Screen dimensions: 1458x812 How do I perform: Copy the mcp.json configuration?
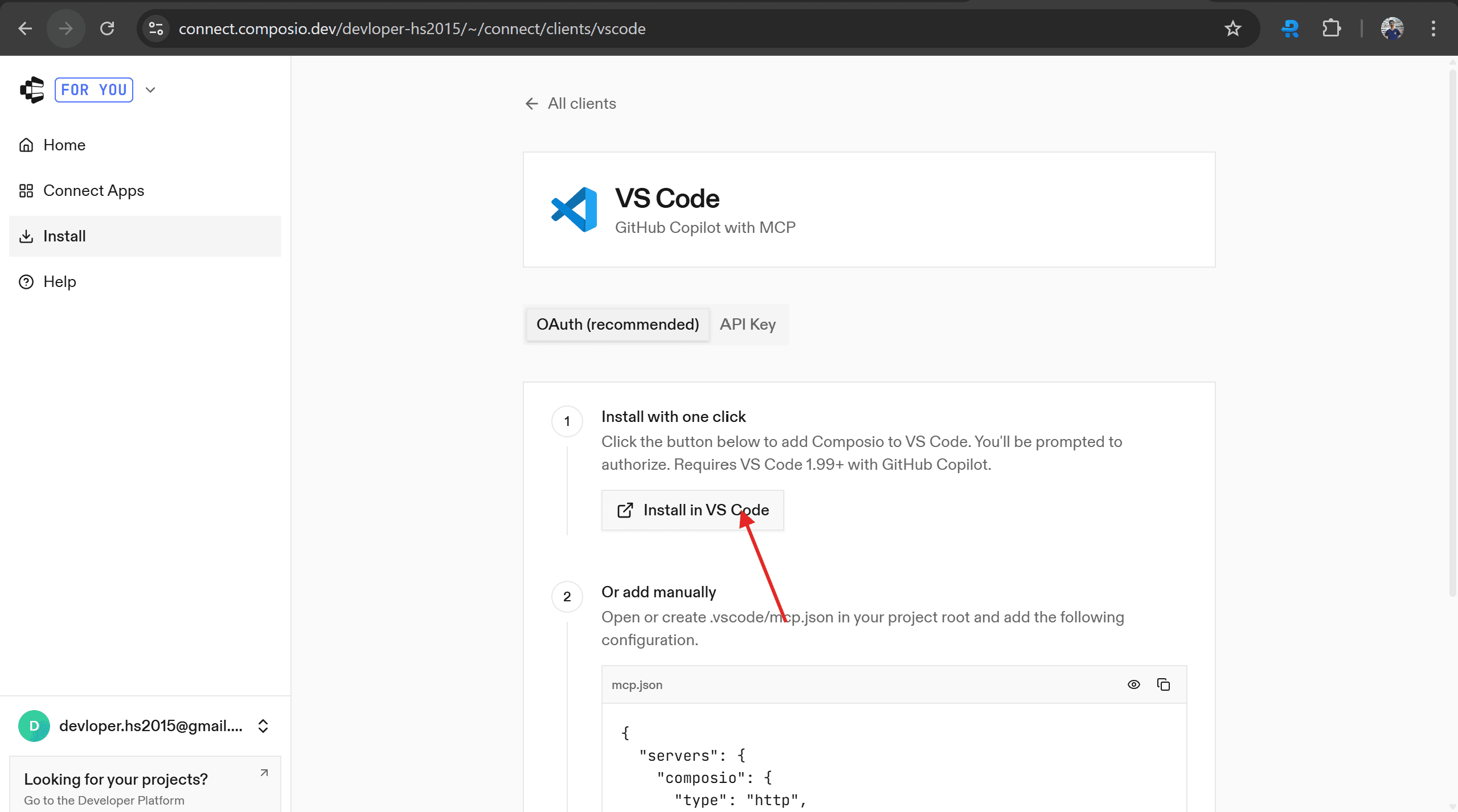(x=1163, y=684)
